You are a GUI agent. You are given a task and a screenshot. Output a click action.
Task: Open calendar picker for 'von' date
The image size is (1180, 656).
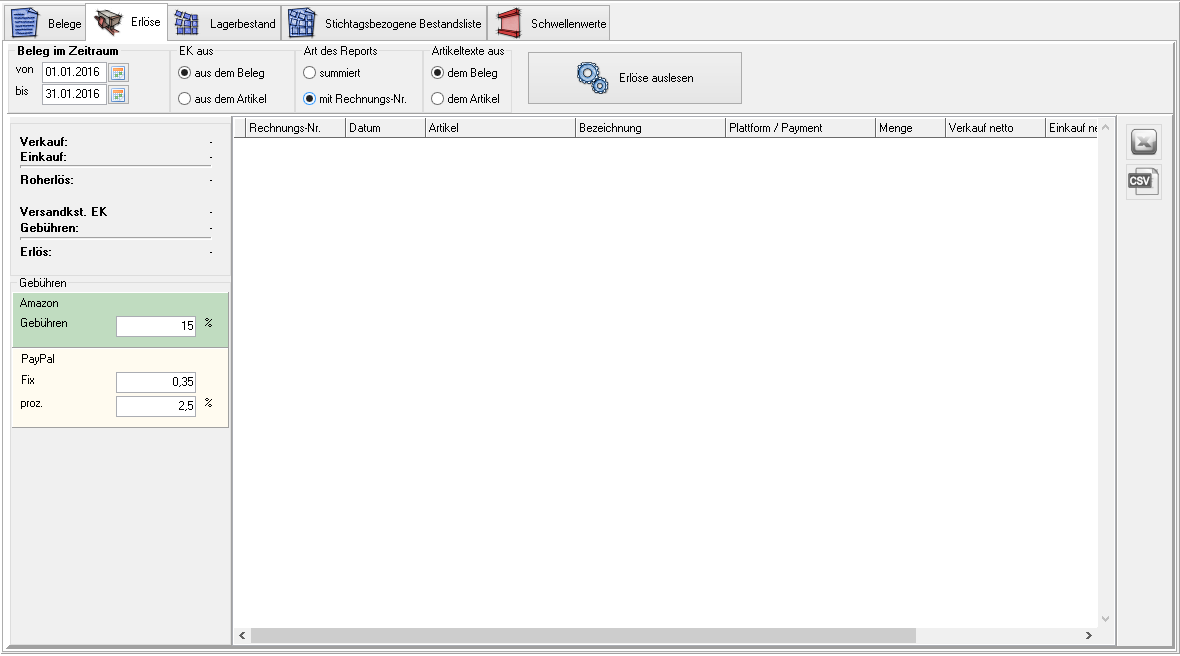click(119, 72)
